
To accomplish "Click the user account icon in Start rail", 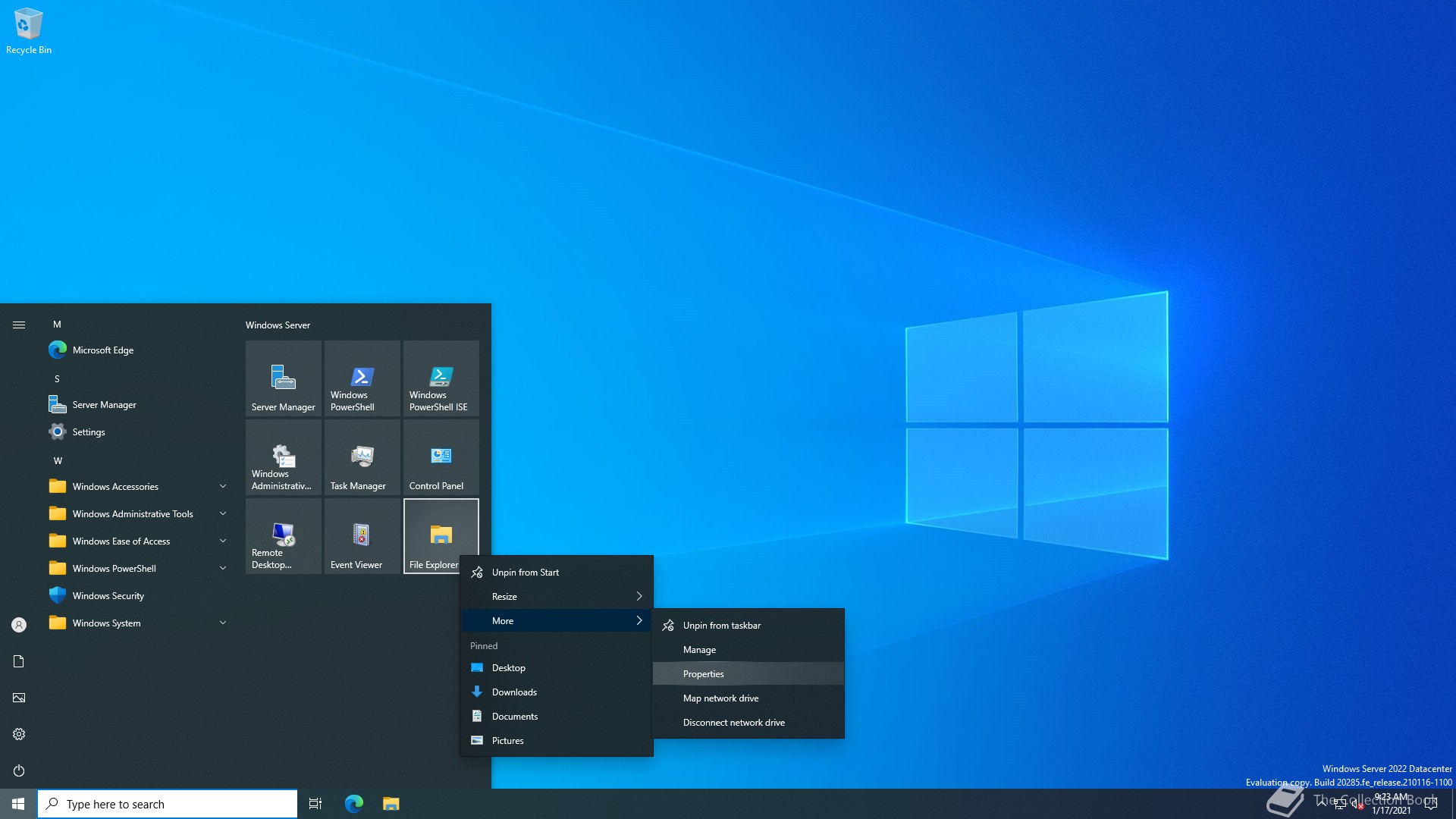I will click(x=19, y=625).
